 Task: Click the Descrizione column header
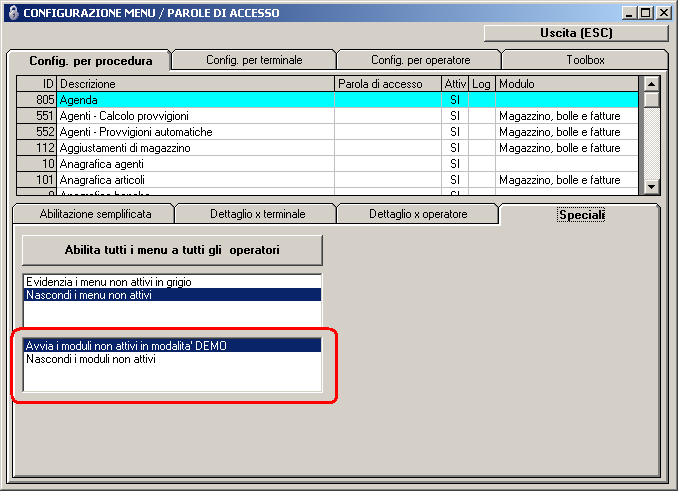(x=196, y=84)
